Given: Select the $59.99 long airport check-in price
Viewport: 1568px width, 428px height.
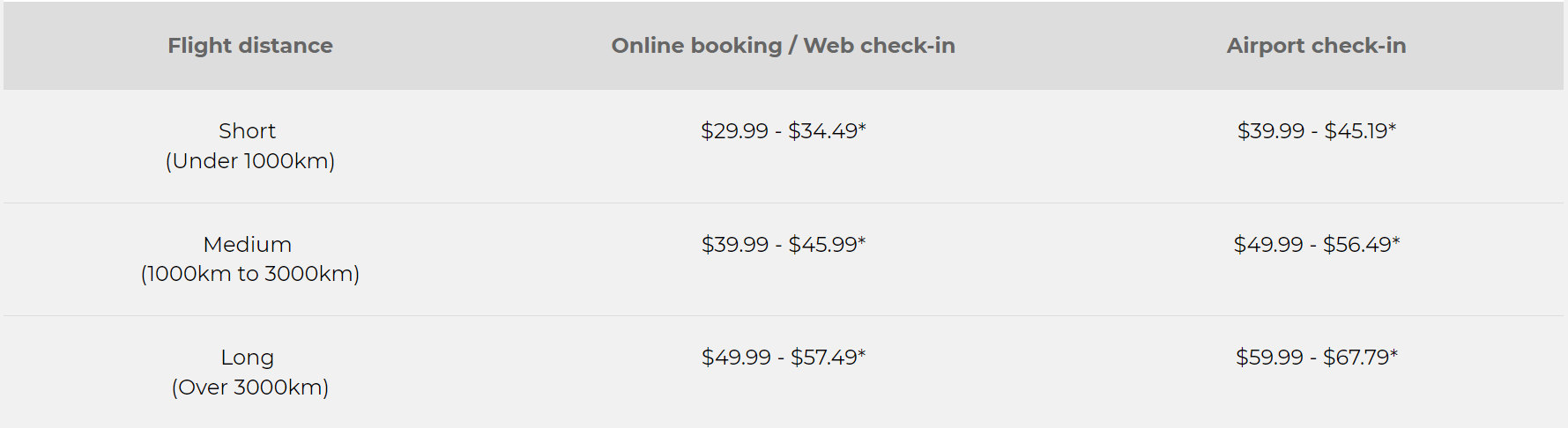Looking at the screenshot, I should (1269, 358).
